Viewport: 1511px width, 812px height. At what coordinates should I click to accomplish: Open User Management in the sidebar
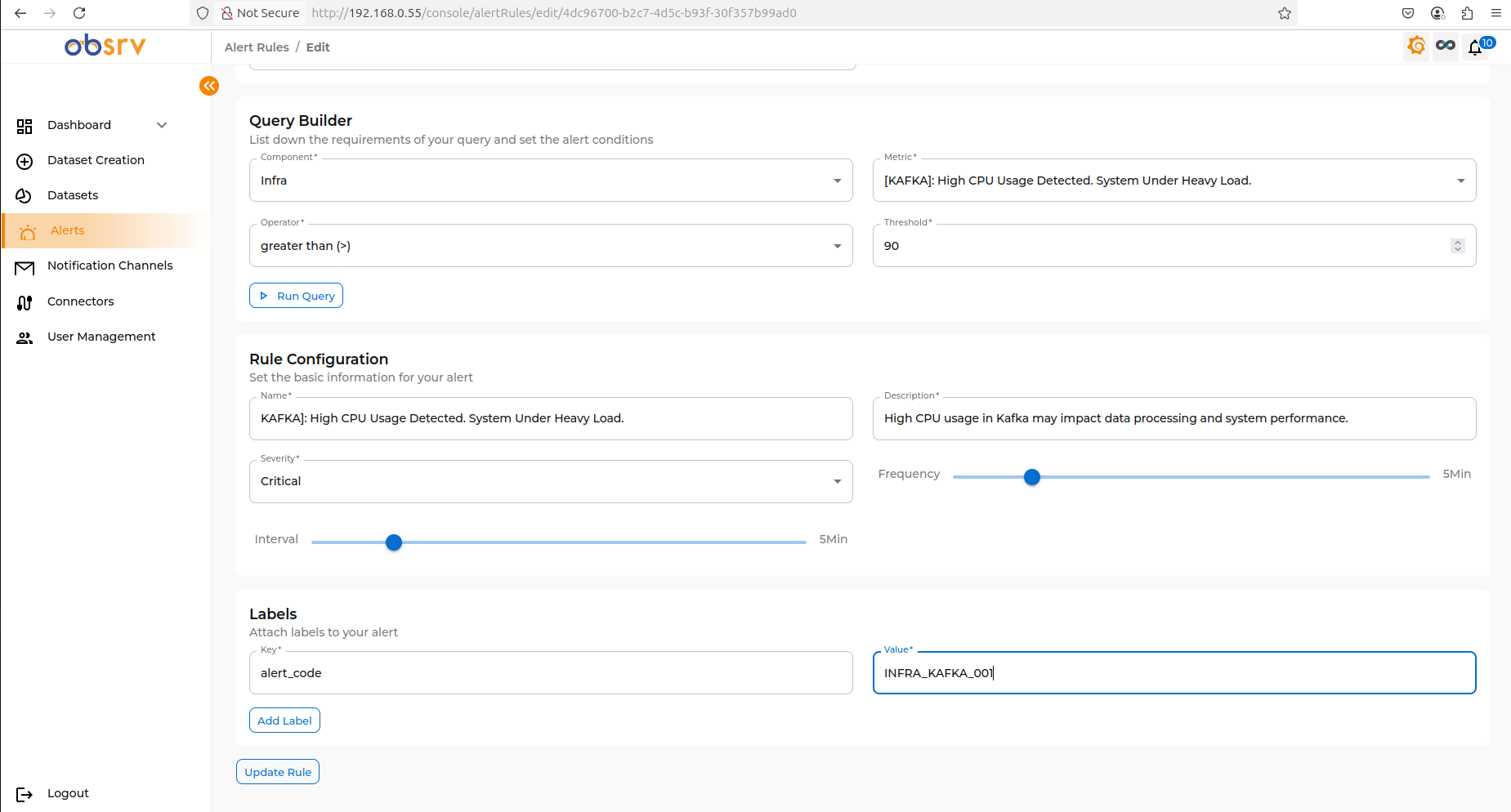click(x=101, y=337)
